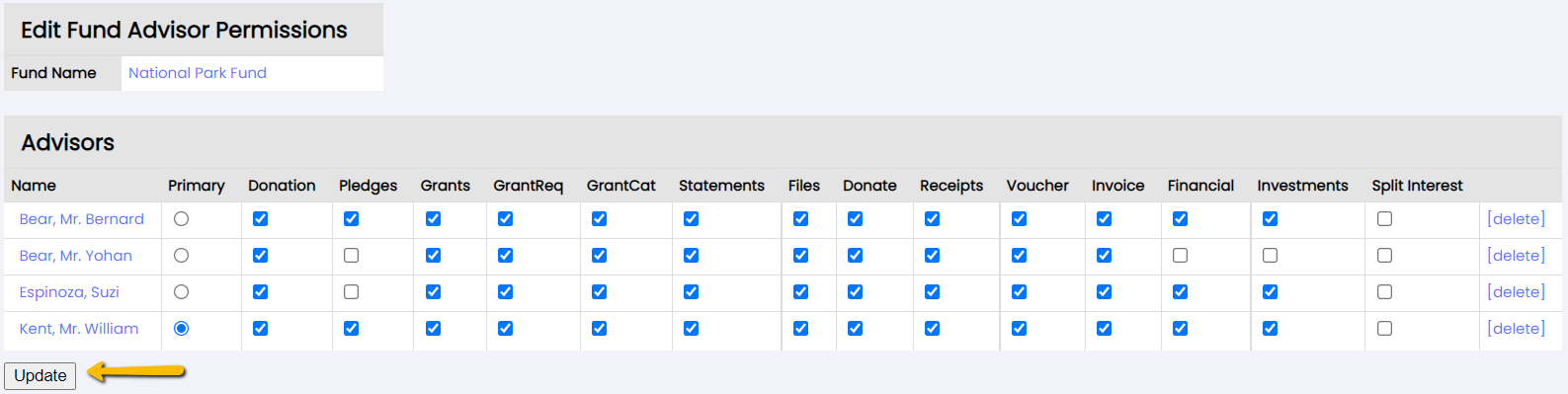Enable Split Interest for Kent, Mr. William

1384,329
